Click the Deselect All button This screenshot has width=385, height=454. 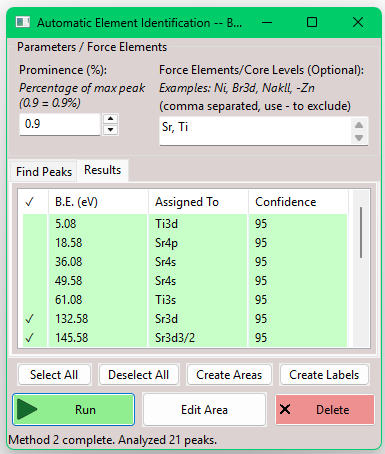point(139,375)
